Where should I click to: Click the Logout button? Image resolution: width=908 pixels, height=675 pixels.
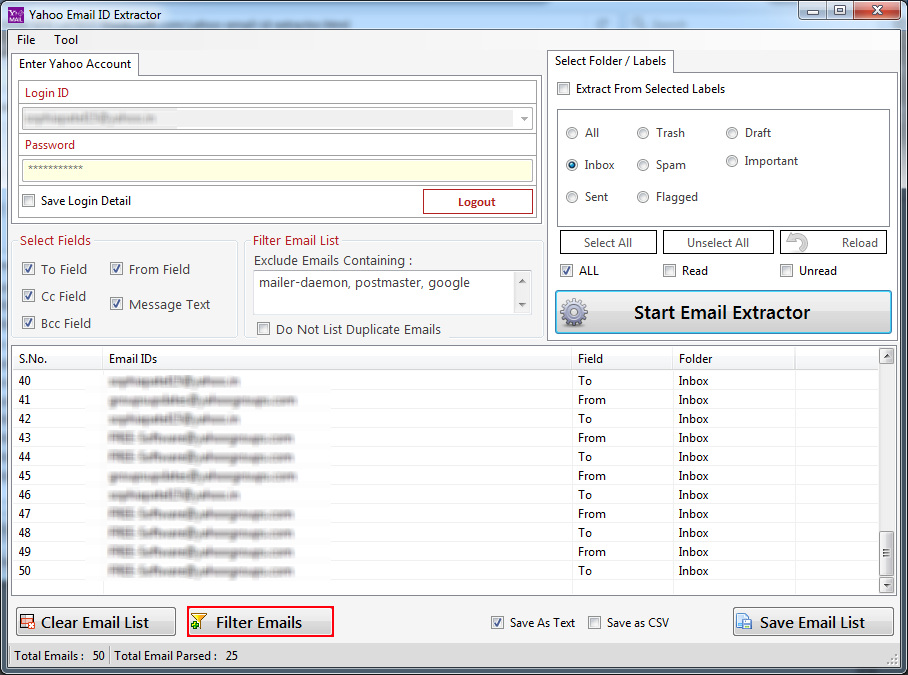[478, 201]
